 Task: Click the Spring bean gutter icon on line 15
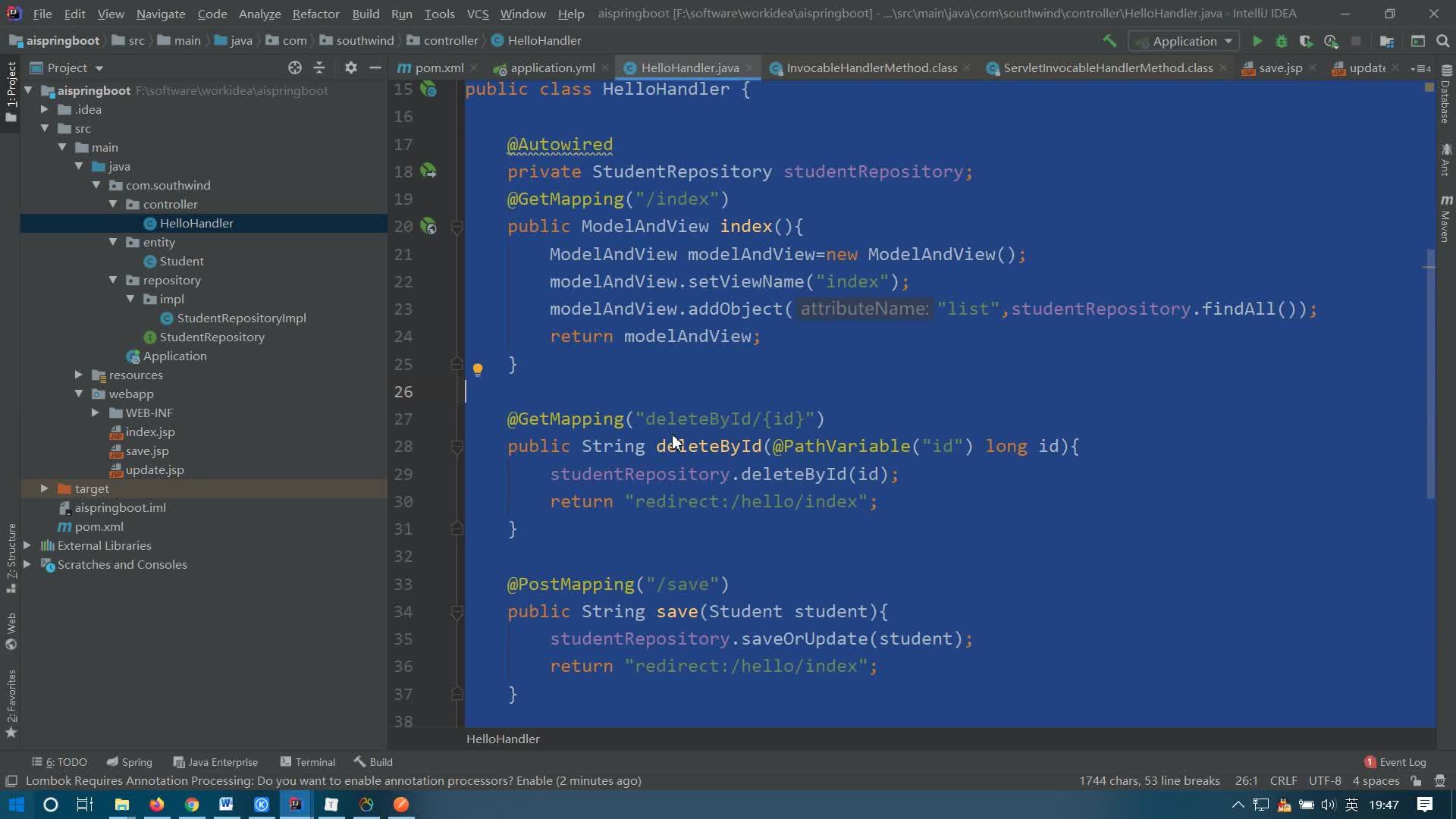click(428, 89)
